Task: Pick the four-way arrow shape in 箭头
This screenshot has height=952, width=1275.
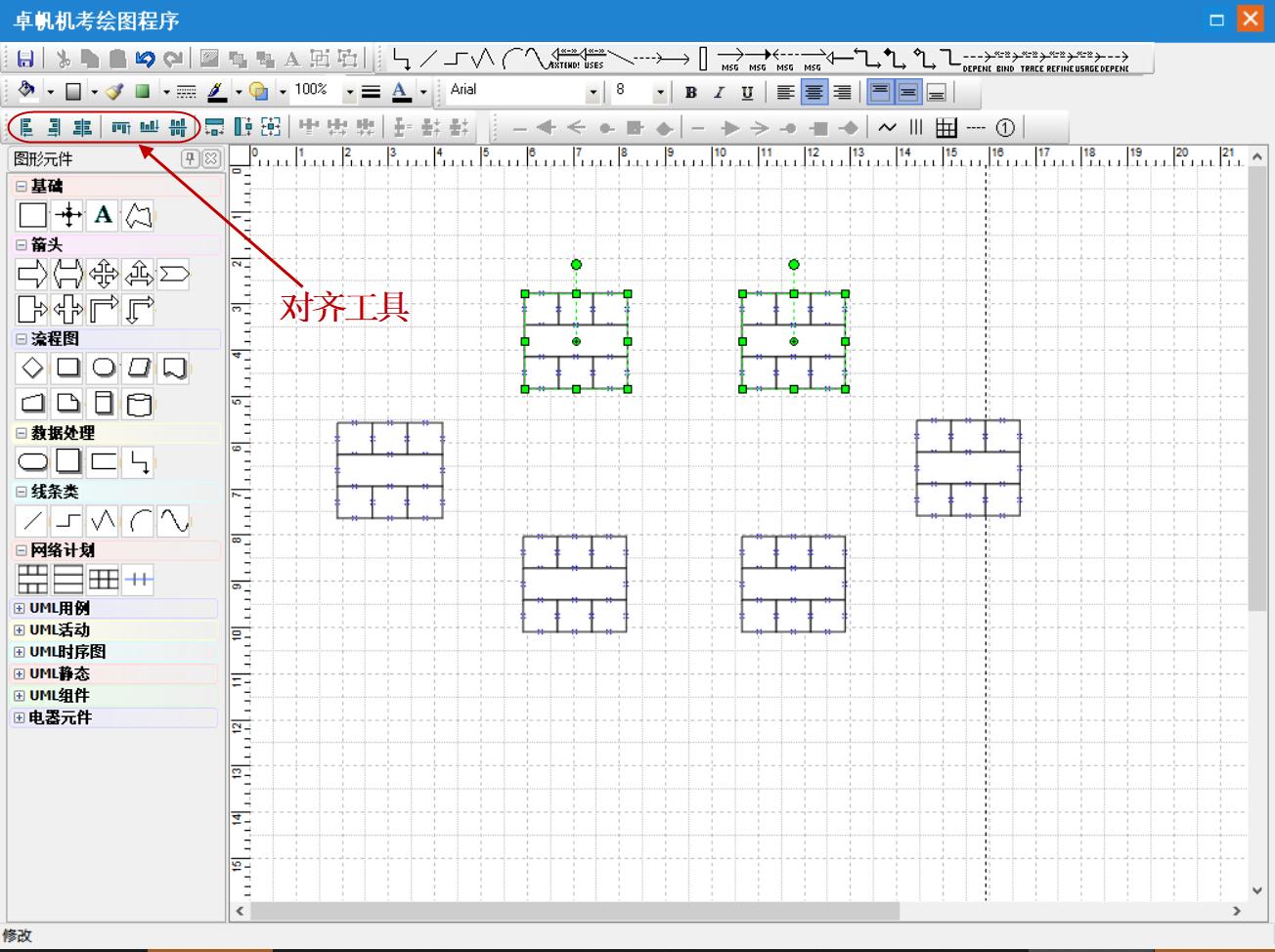Action: [x=104, y=275]
